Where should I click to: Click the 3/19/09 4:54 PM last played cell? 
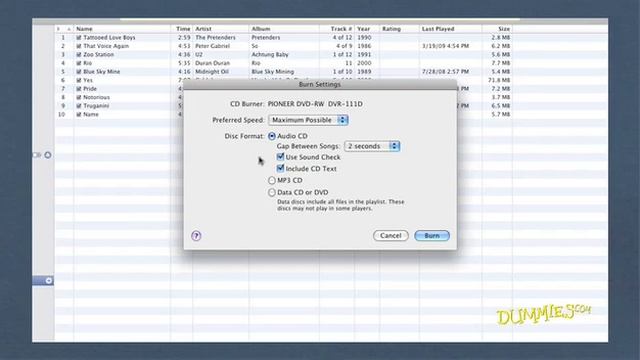446,46
